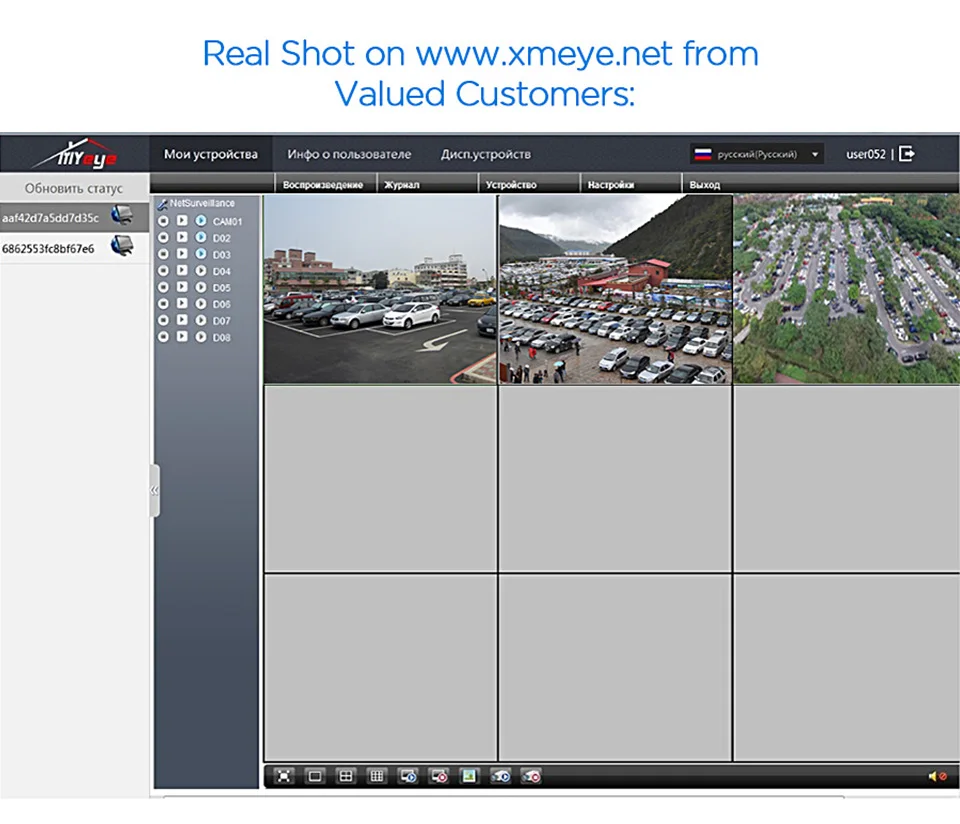The width and height of the screenshot is (960, 824).
Task: Click the square play icon for D02
Action: [x=182, y=237]
